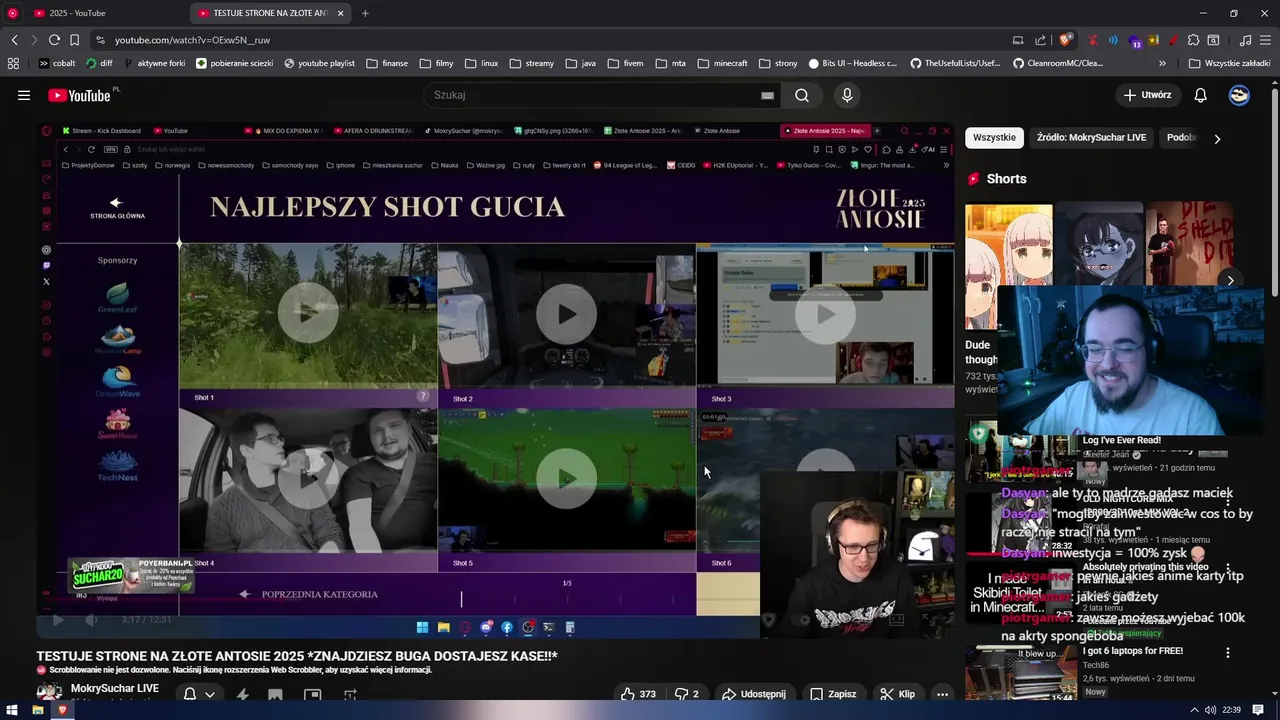The height and width of the screenshot is (720, 1280).
Task: Open more actions three-dot menu under video
Action: (942, 694)
